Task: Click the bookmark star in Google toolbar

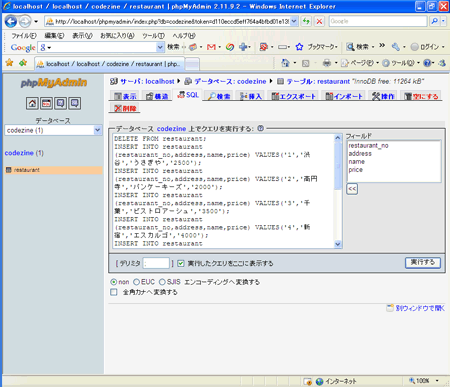Action: click(x=299, y=47)
